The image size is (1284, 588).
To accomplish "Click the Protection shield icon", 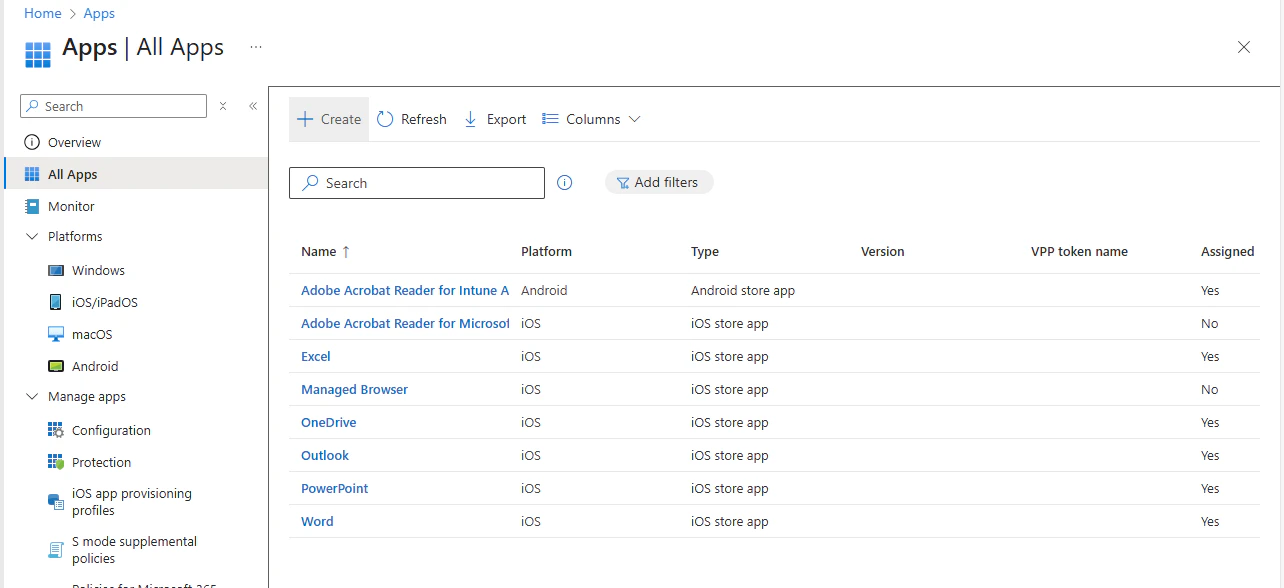I will [56, 462].
